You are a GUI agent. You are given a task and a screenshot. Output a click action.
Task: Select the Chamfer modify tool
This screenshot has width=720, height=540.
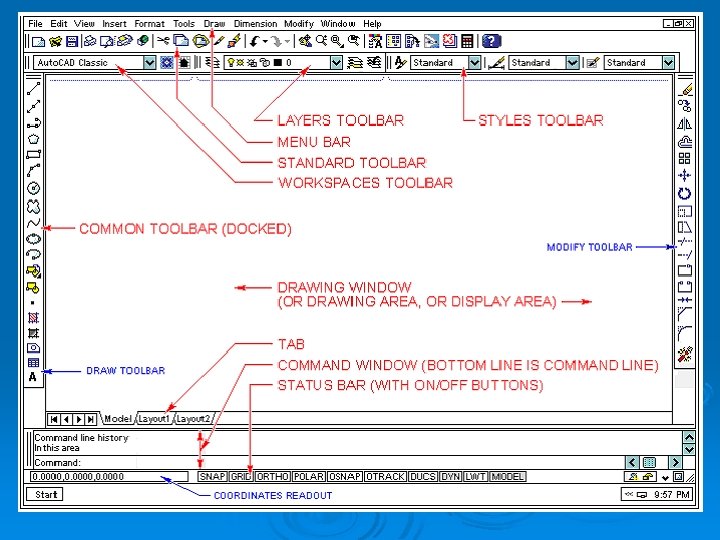point(685,314)
